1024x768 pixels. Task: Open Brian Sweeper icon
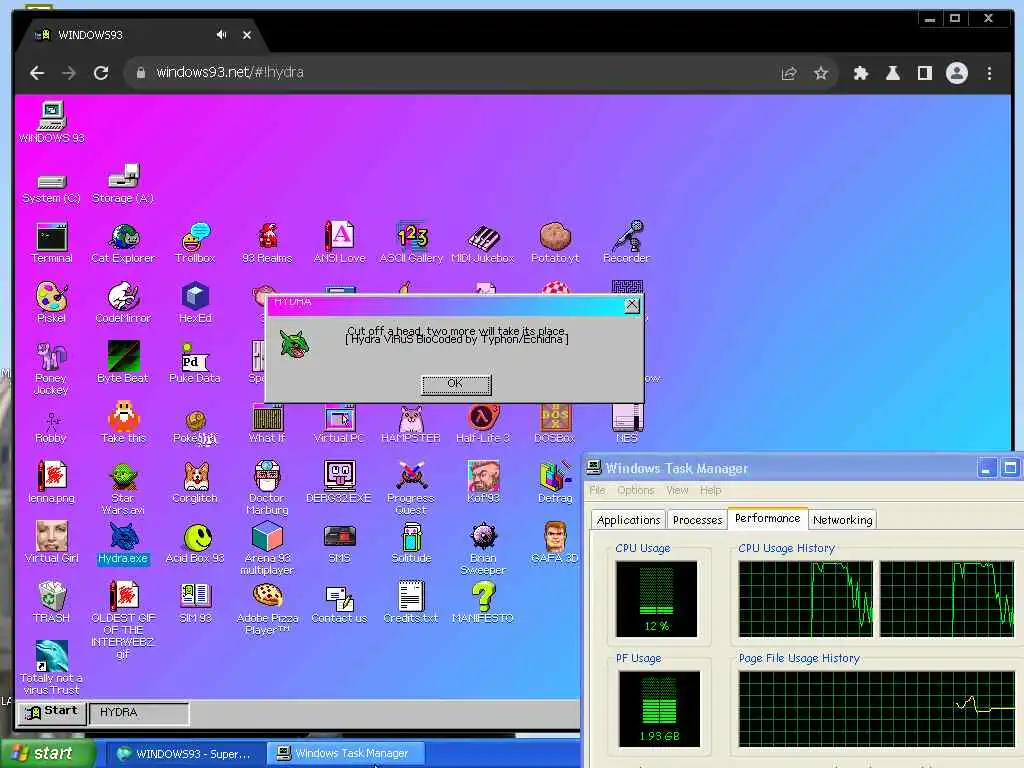pos(483,549)
